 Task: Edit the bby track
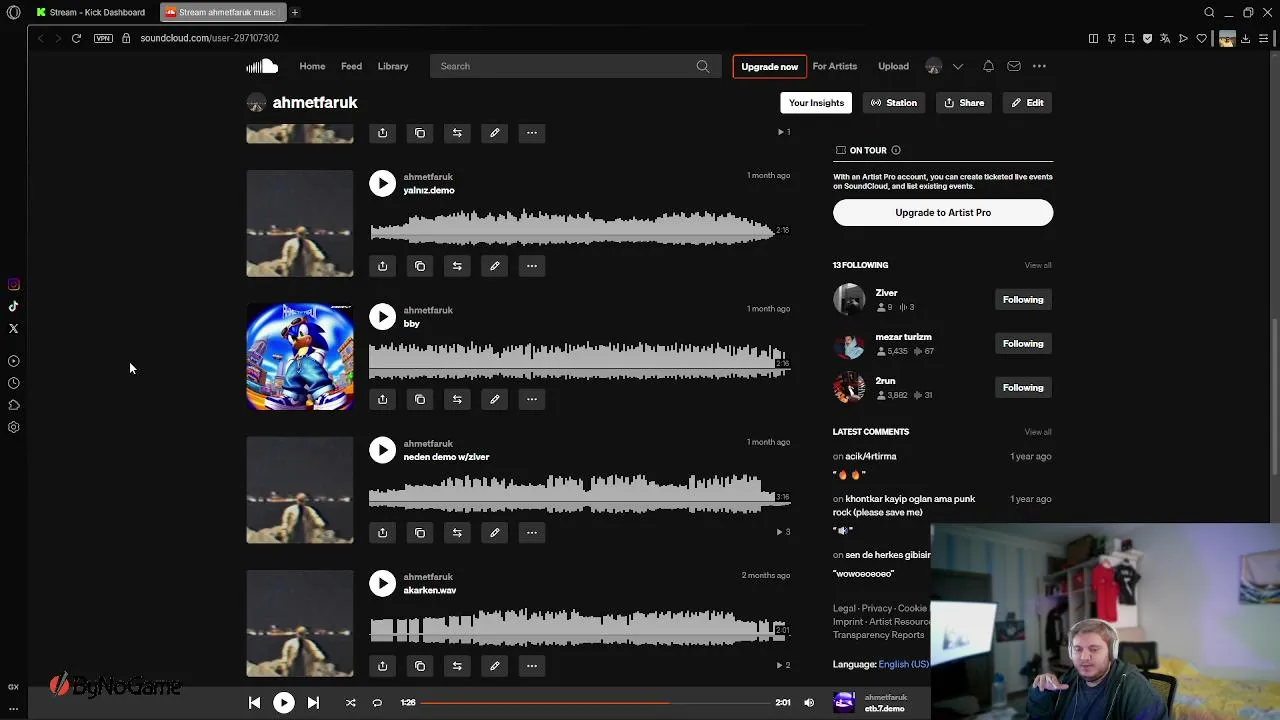(x=494, y=399)
